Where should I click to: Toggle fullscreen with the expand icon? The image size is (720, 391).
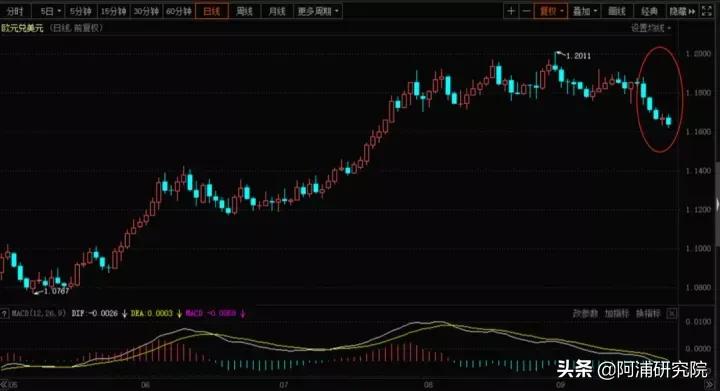707,11
